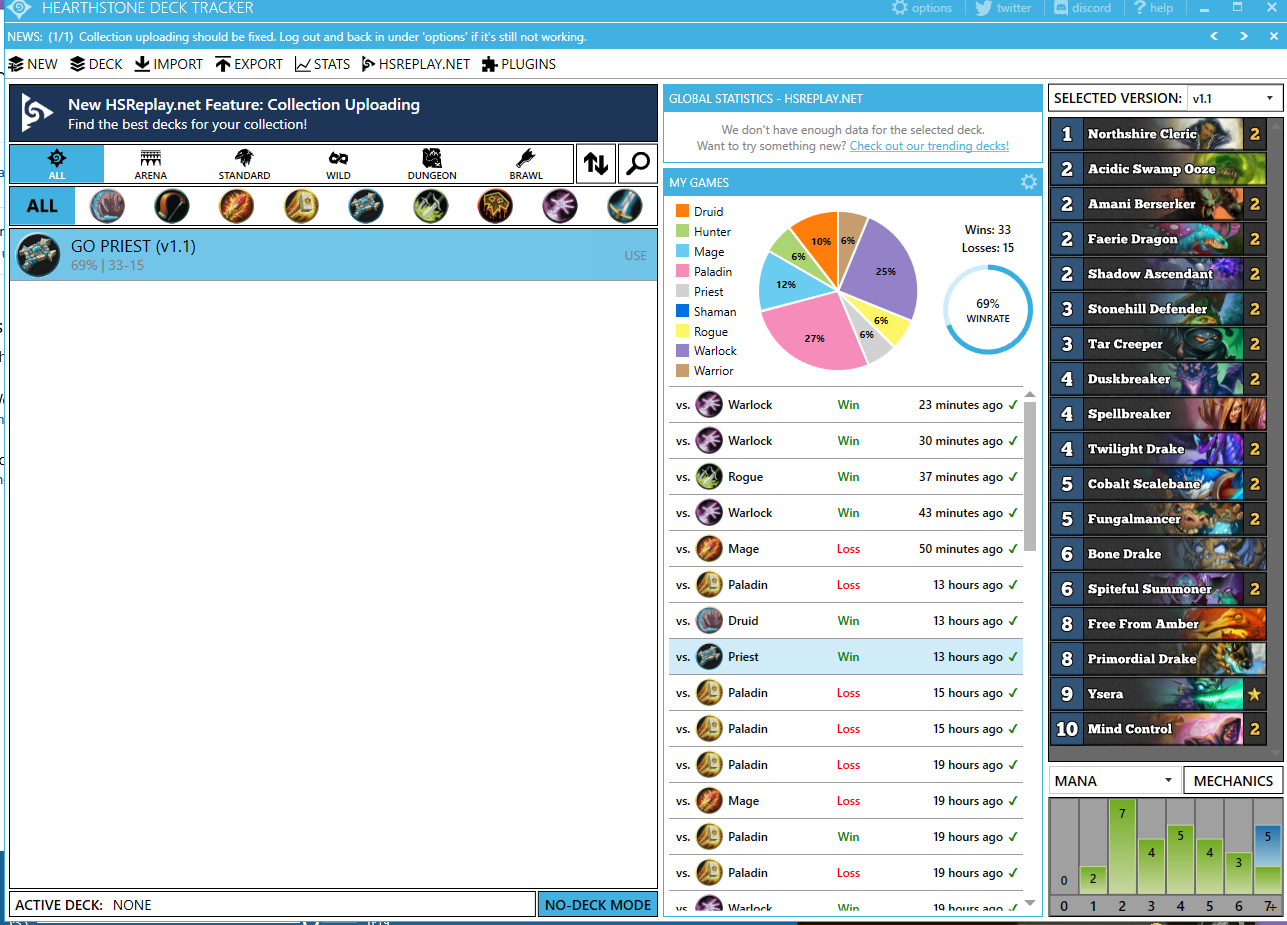Open help in title bar

1153,8
